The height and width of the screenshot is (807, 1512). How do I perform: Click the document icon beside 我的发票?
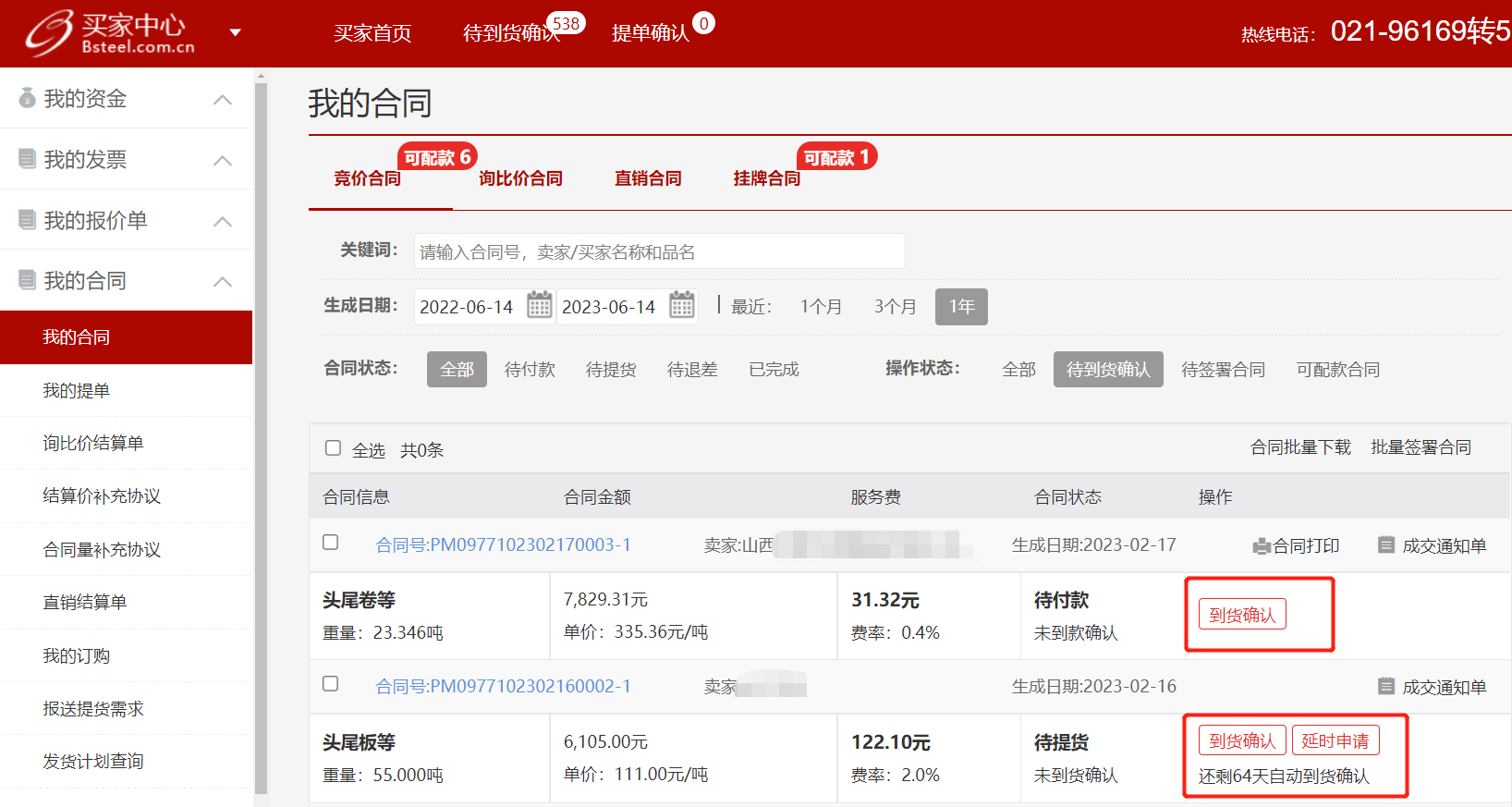tap(27, 159)
